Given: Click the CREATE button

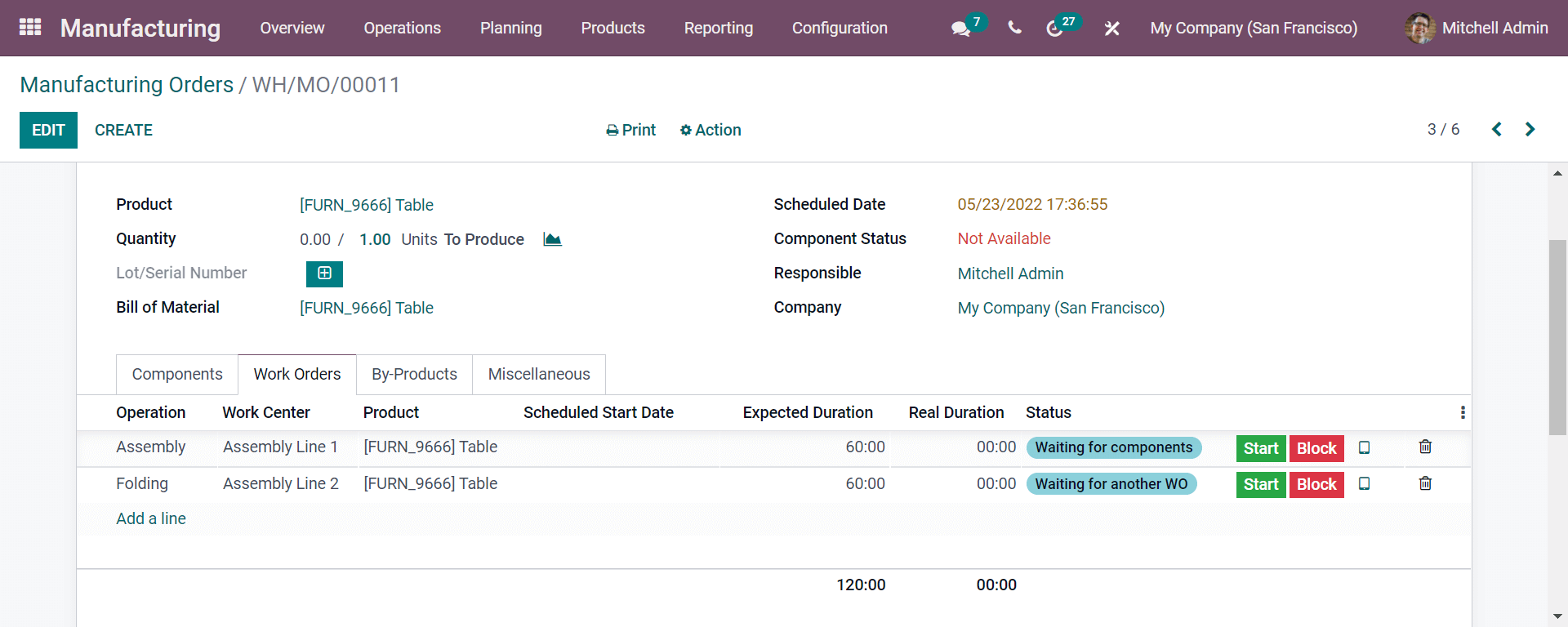Looking at the screenshot, I should 123,130.
